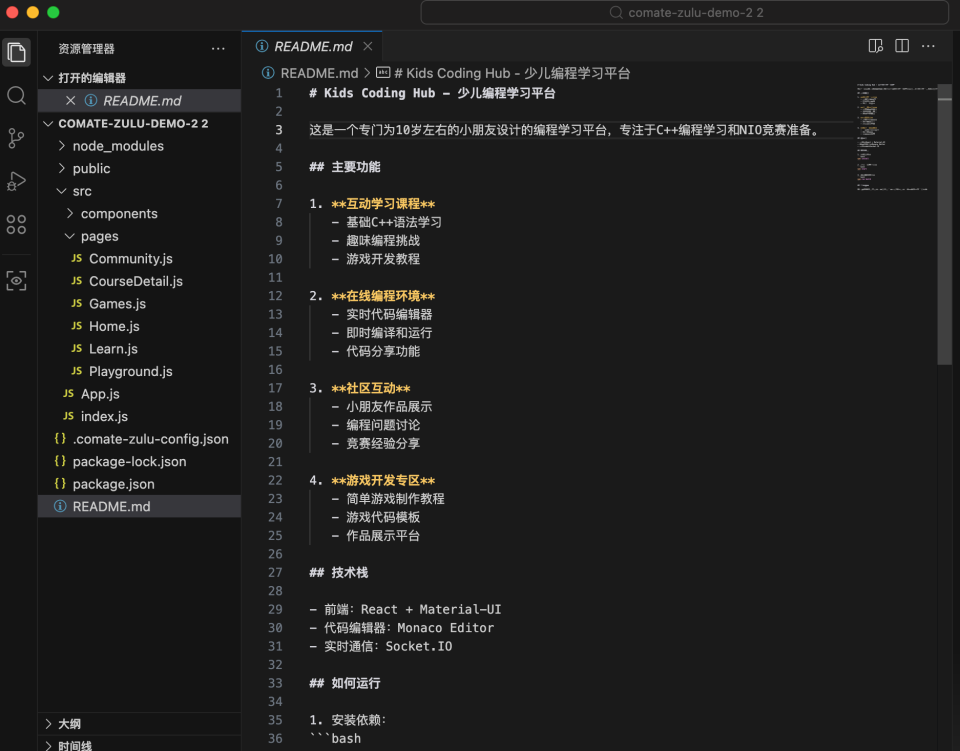Open the Extensions view

17,224
